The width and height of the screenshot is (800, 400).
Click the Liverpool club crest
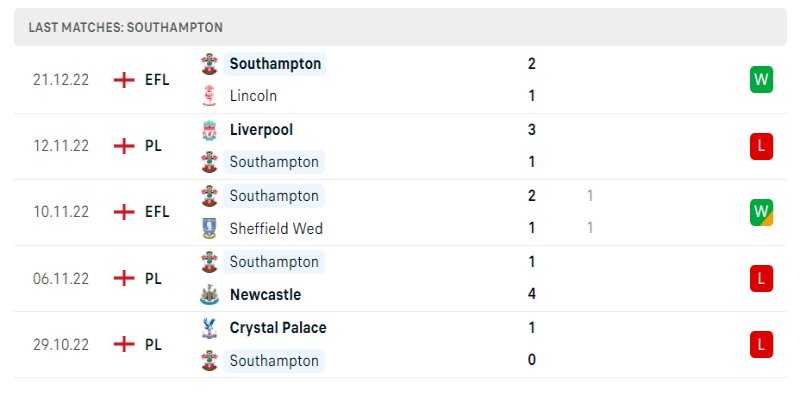[209, 130]
